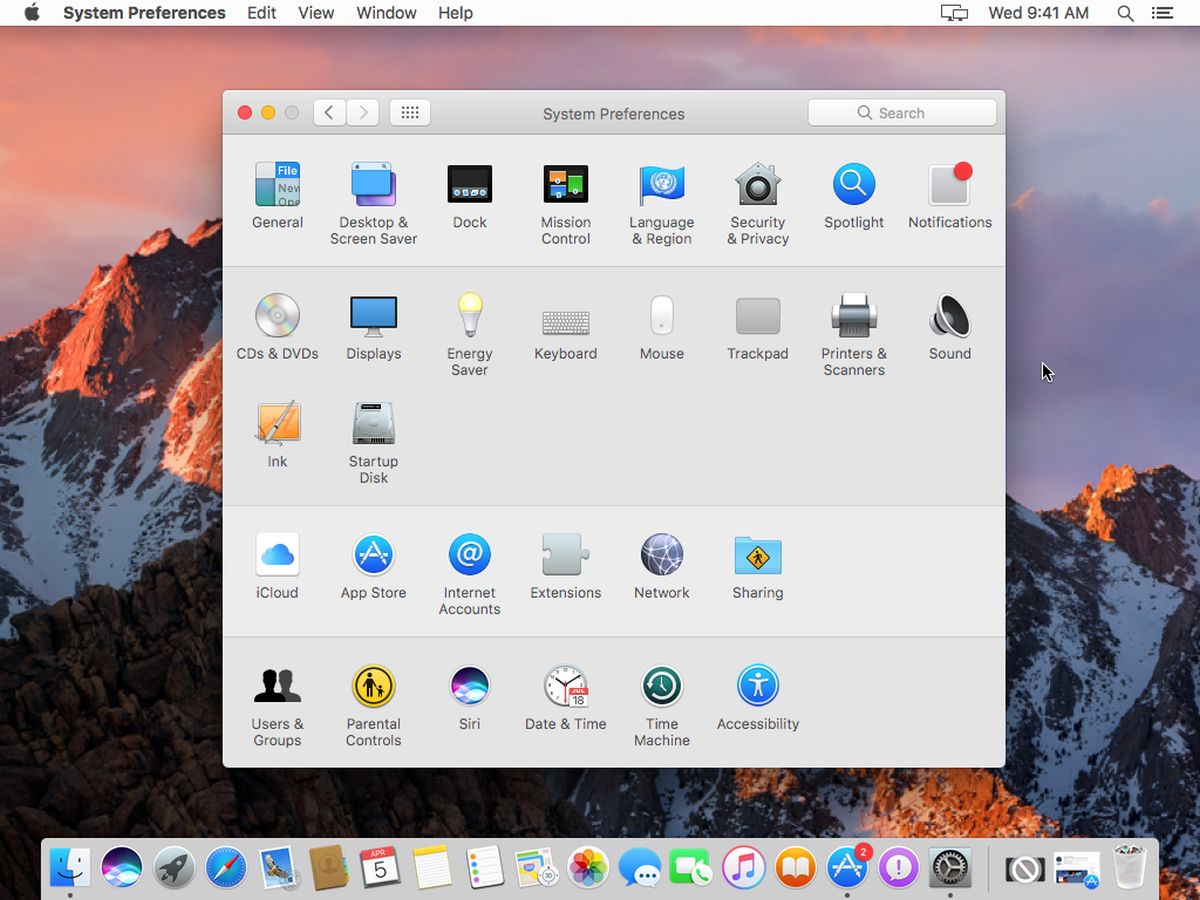Open the Sound preferences pane
This screenshot has height=900, width=1200.
949,328
